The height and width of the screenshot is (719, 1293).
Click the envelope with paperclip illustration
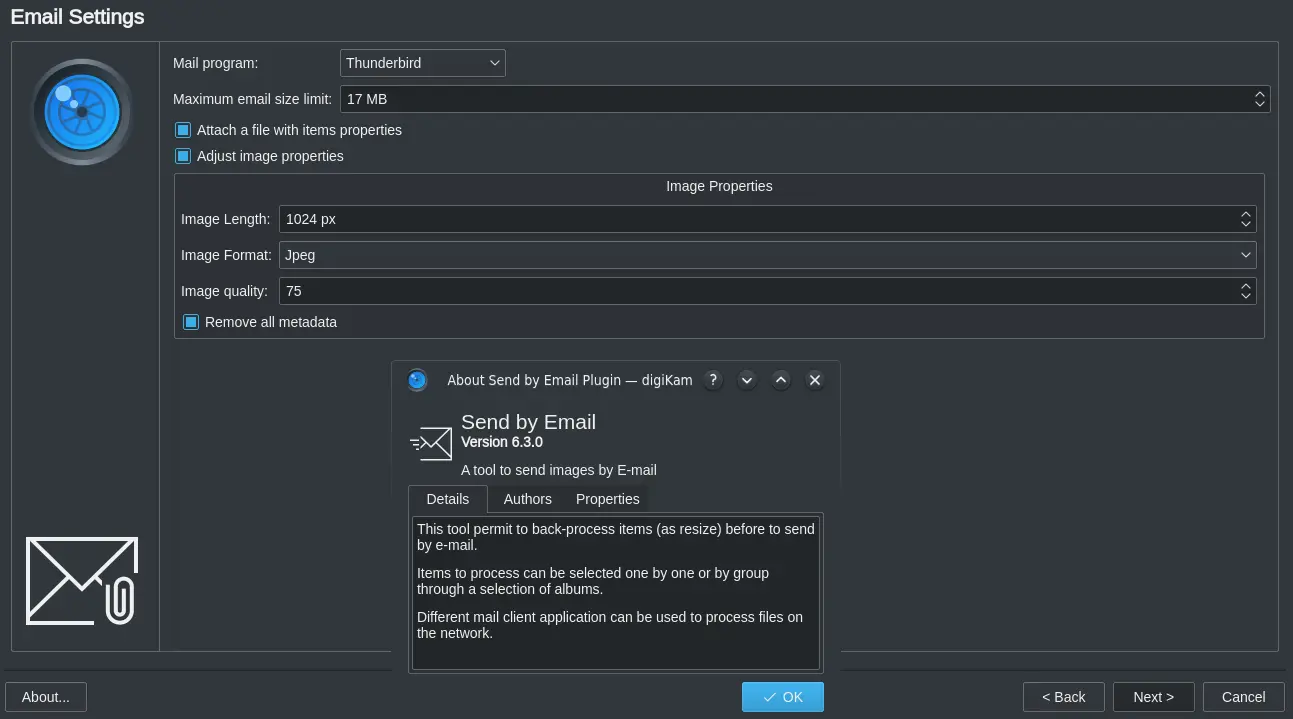point(81,580)
